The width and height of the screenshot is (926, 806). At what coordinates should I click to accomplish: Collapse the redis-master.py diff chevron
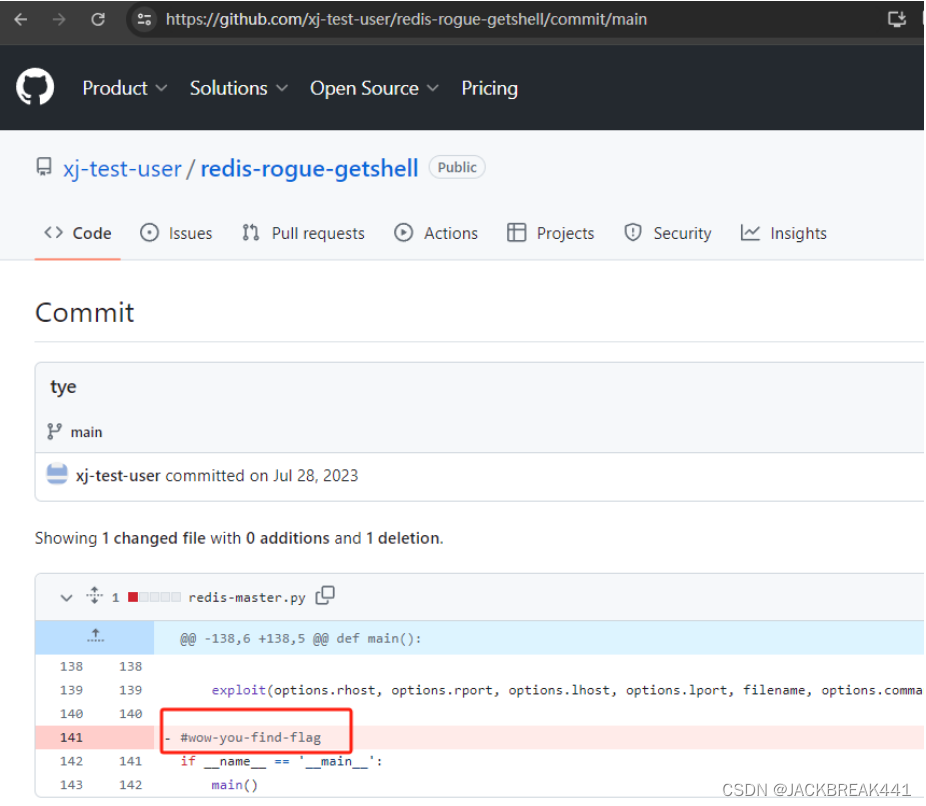click(66, 598)
